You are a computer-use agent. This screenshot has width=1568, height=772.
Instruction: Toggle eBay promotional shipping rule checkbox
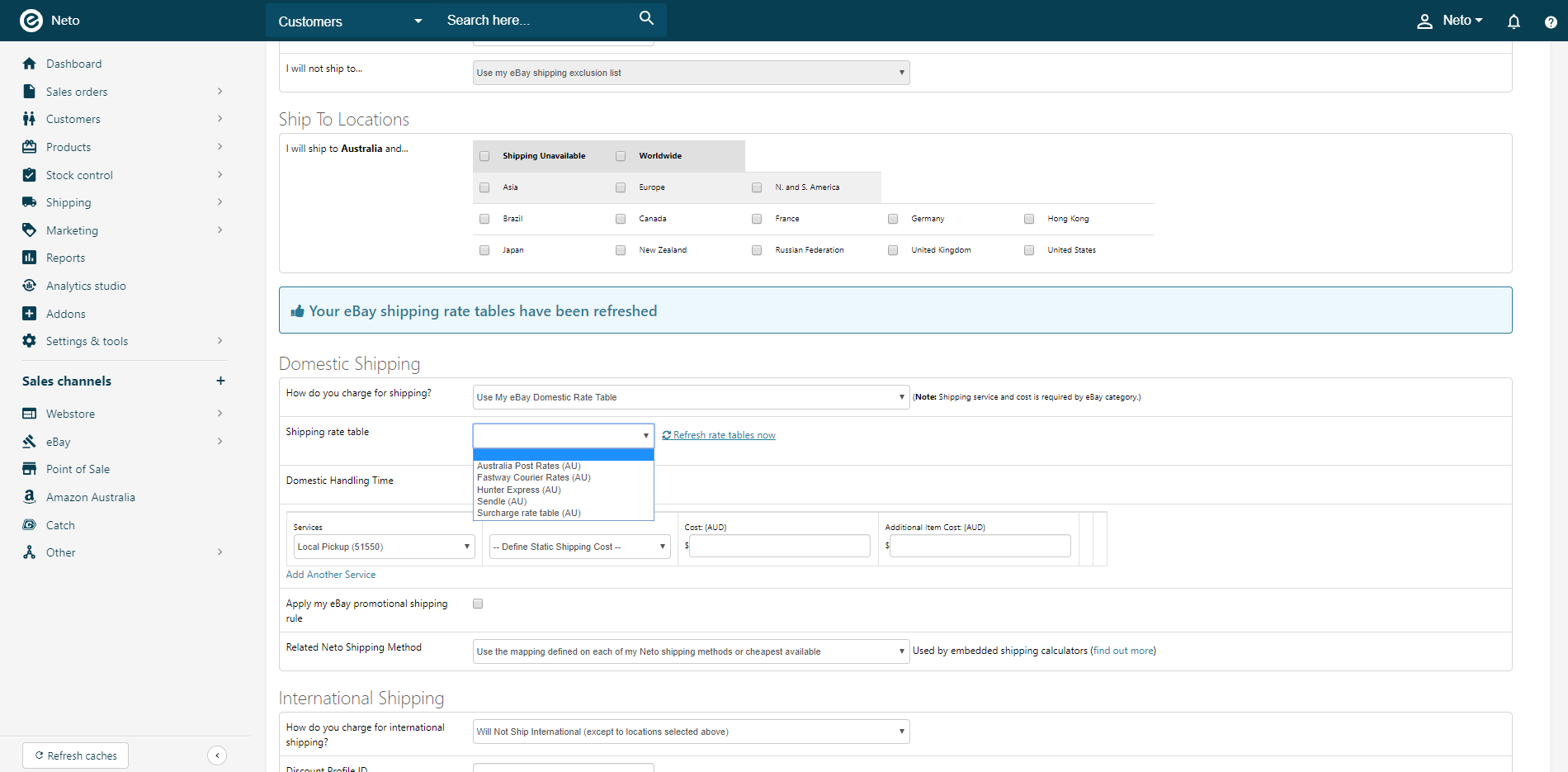pyautogui.click(x=478, y=604)
